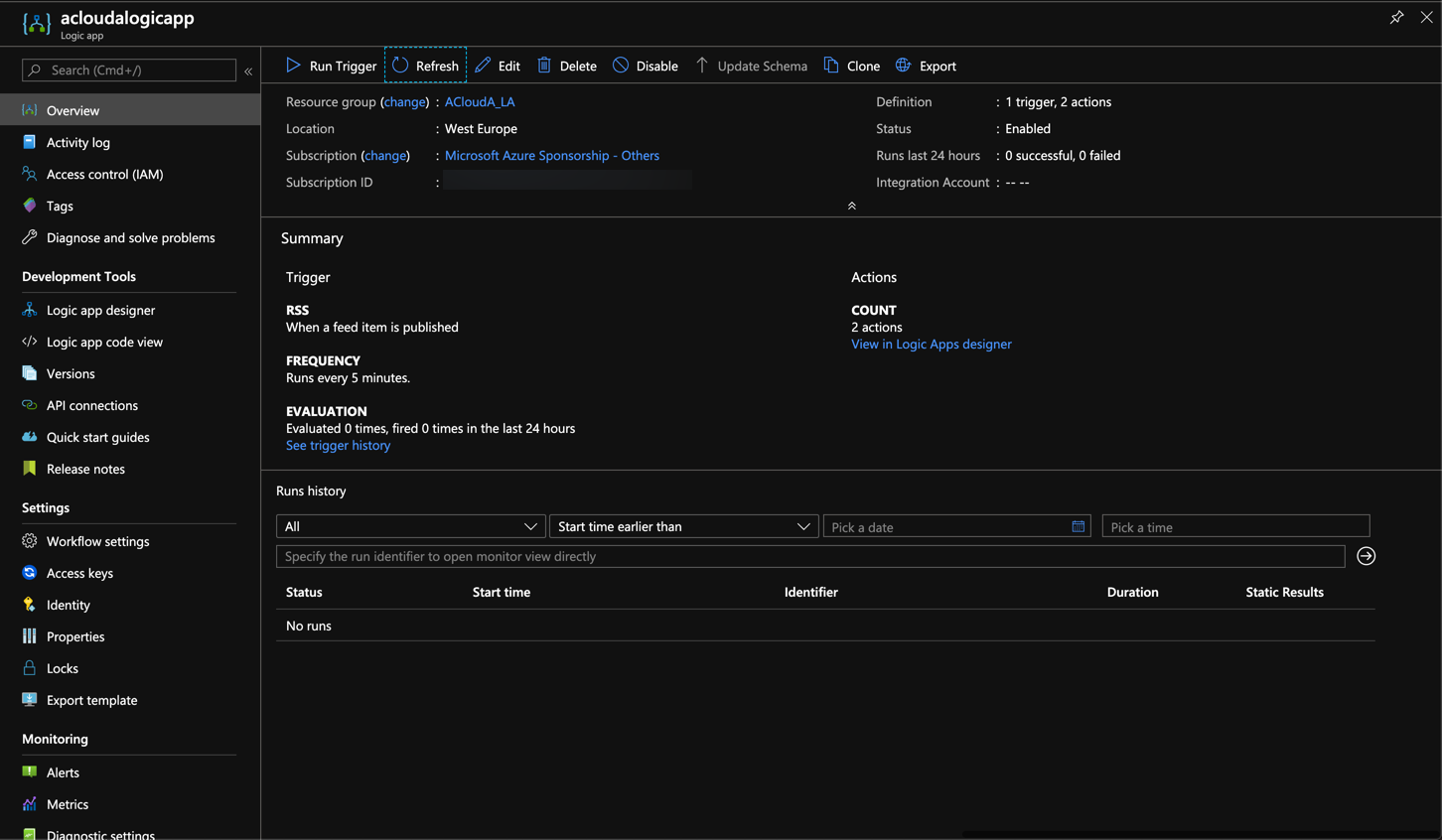
Task: Click the API connections icon
Action: pos(30,405)
